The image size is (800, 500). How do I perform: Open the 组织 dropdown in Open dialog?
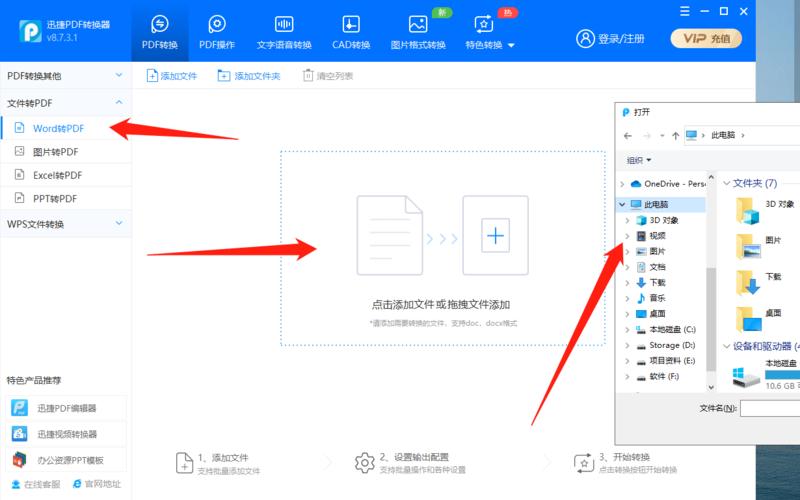639,160
